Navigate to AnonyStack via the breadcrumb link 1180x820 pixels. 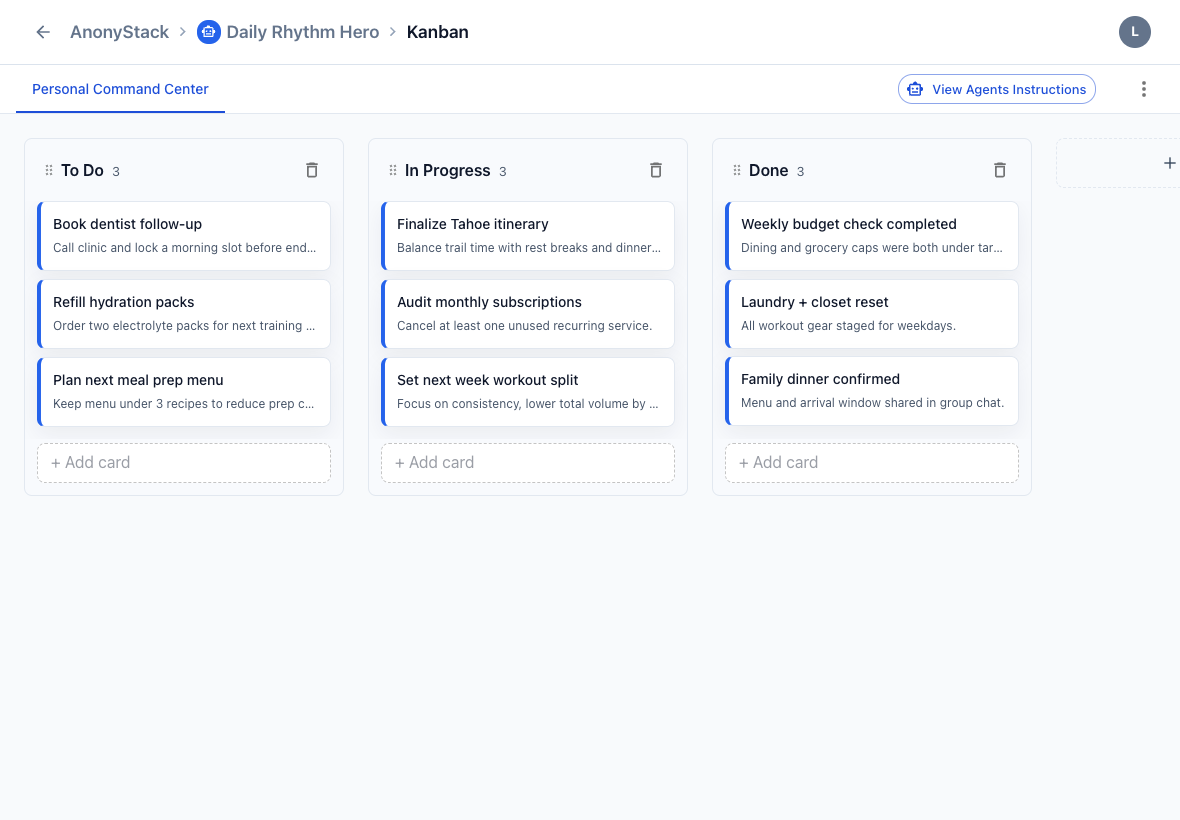click(118, 31)
